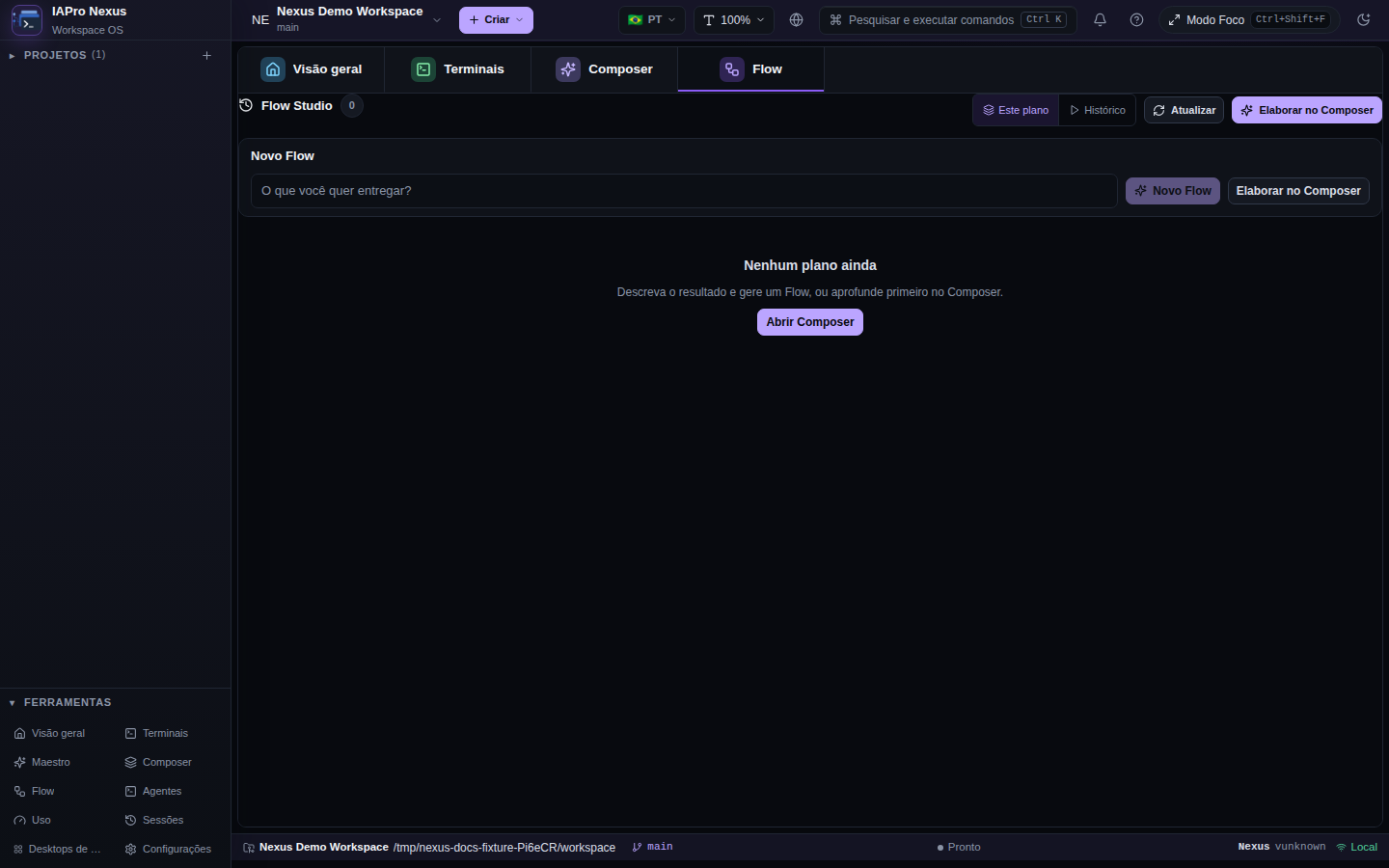Screen dimensions: 1389x868
Task: Switch to the Terminais tab
Action: (x=458, y=69)
